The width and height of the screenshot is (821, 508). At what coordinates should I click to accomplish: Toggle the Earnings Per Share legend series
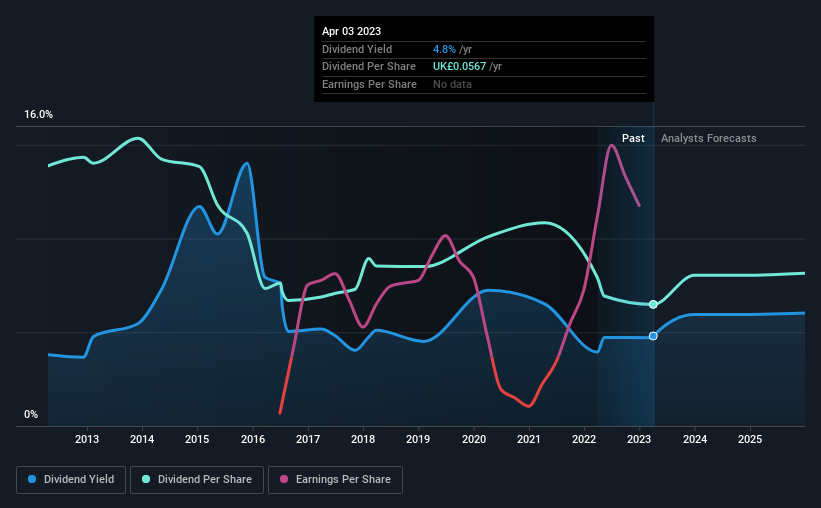335,479
